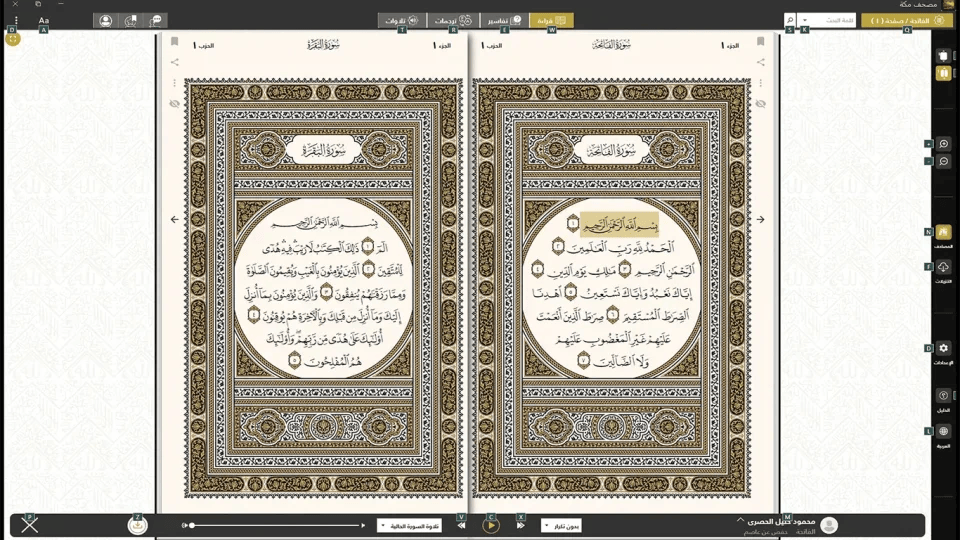Open the settings gear in right sidebar
Screen dimensions: 960x540
tap(943, 348)
